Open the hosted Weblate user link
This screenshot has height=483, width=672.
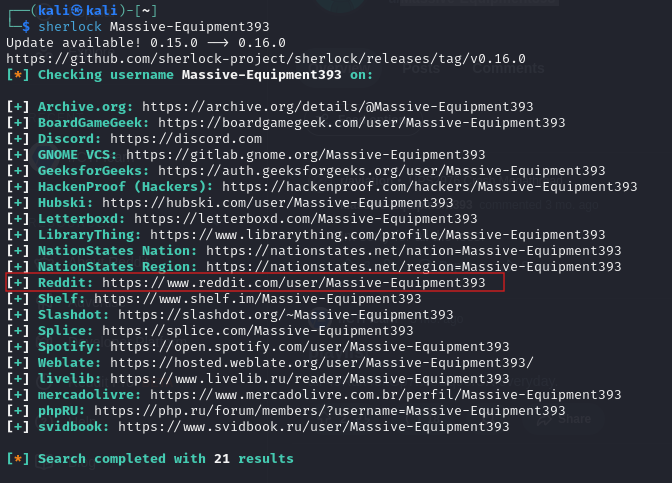point(322,363)
